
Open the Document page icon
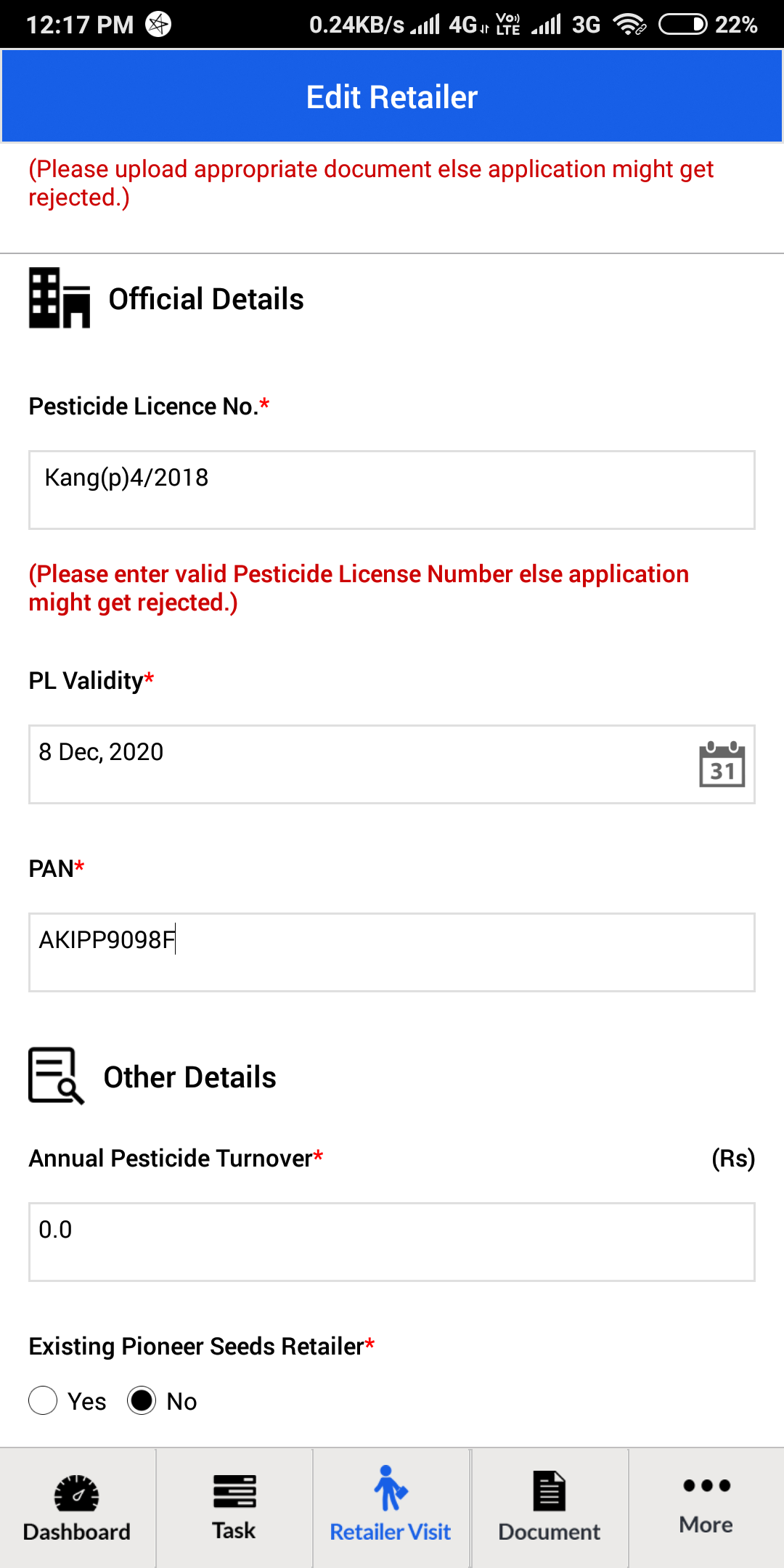[550, 1490]
